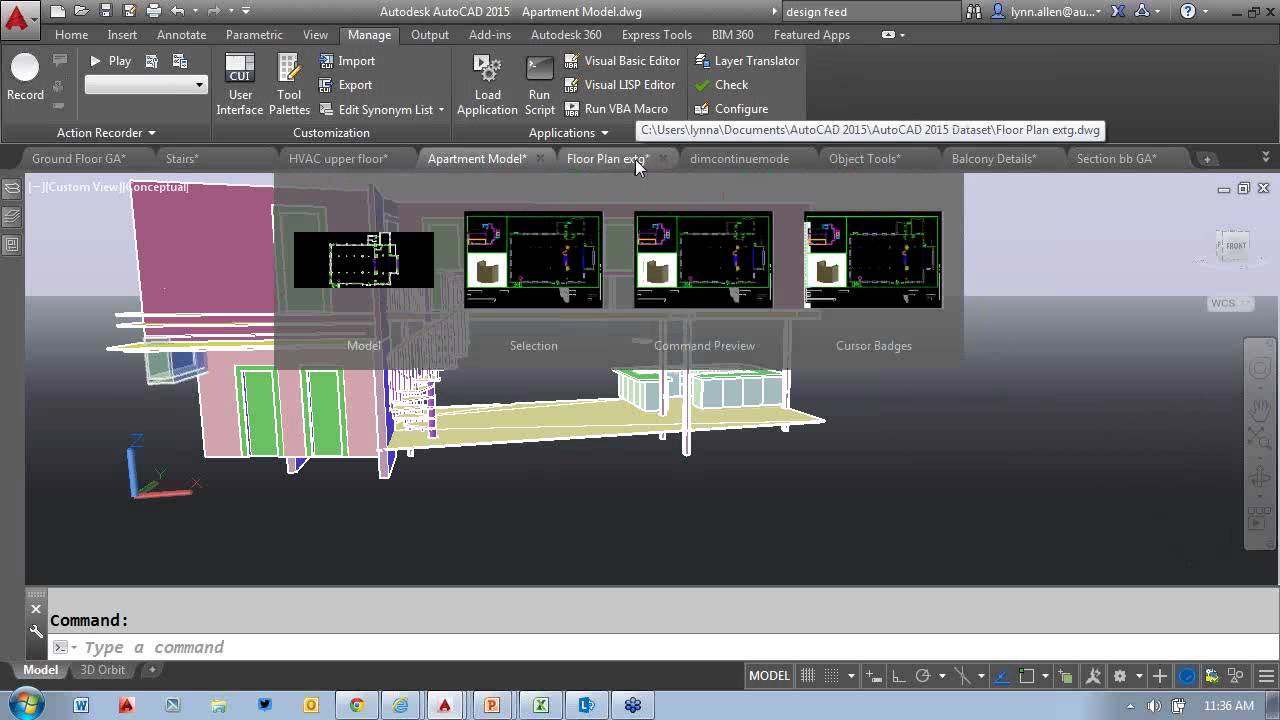
Task: Open the WCS coordinate system dropdown
Action: click(1229, 303)
